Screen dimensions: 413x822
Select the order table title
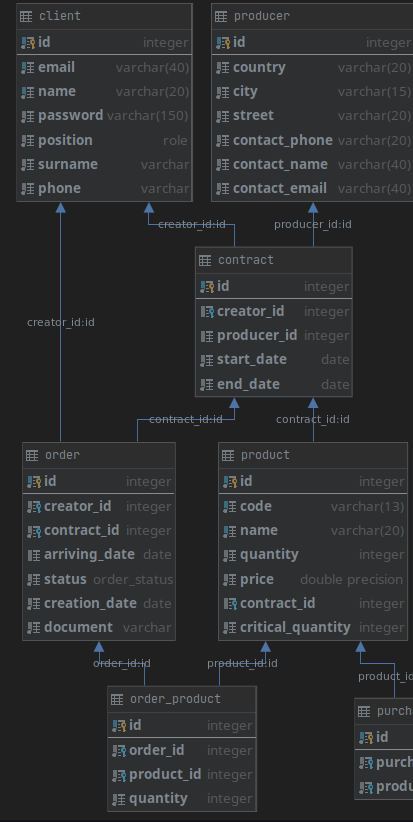click(x=62, y=455)
